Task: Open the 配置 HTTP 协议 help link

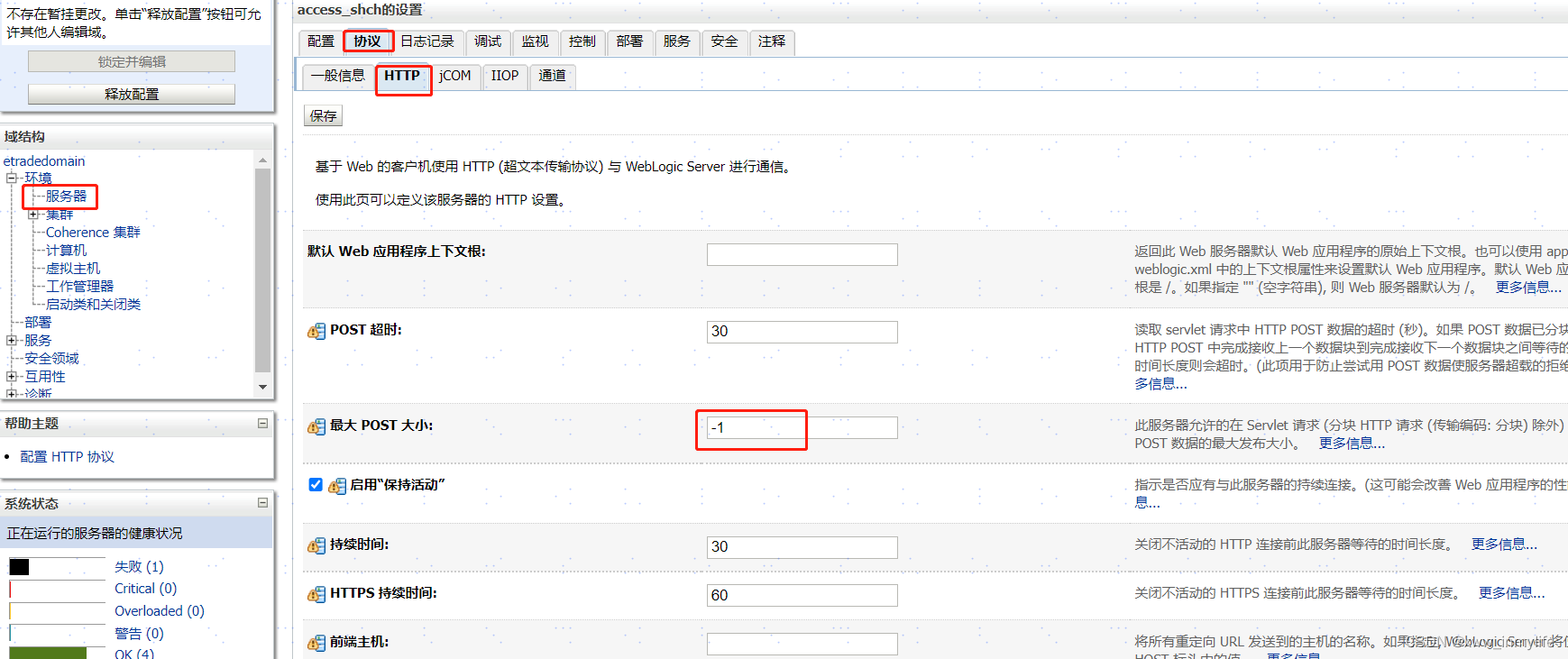Action: [68, 457]
